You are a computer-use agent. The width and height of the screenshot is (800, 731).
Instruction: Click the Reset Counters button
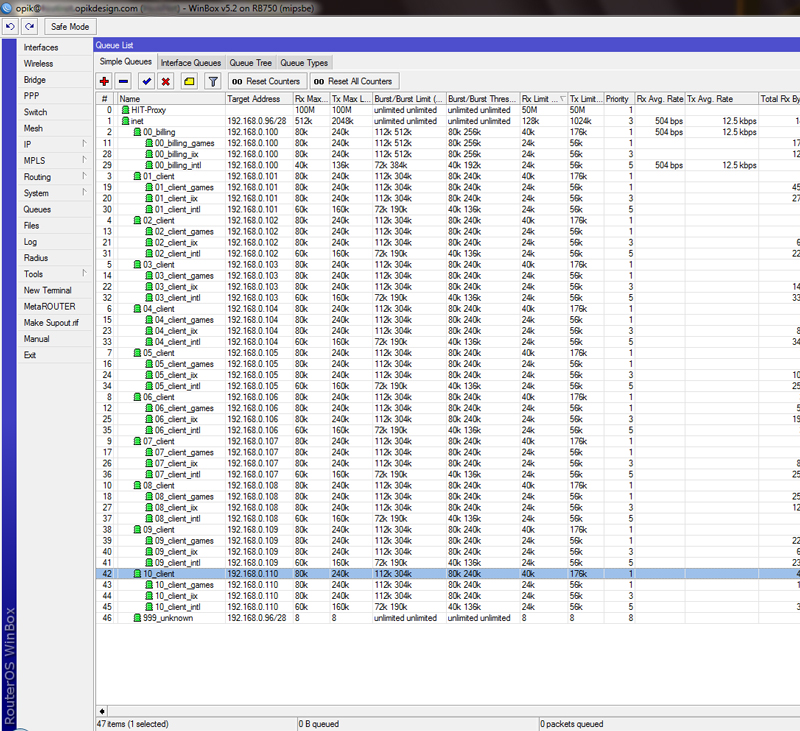pos(265,81)
